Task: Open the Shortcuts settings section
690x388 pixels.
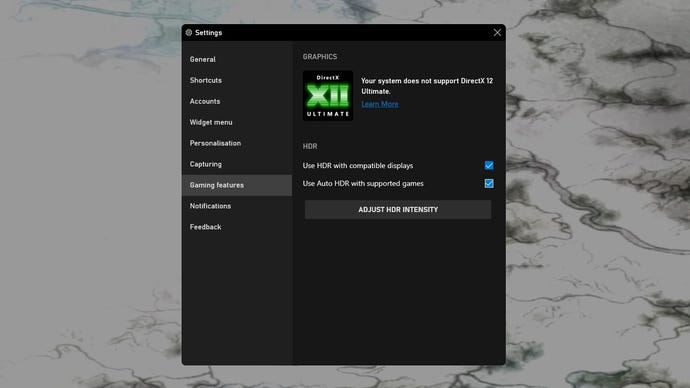Action: click(x=237, y=81)
